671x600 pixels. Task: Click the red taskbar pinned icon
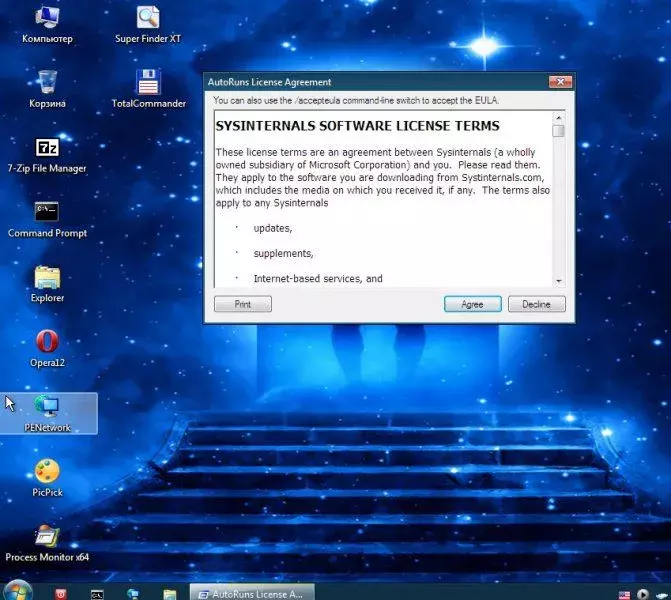[x=61, y=594]
